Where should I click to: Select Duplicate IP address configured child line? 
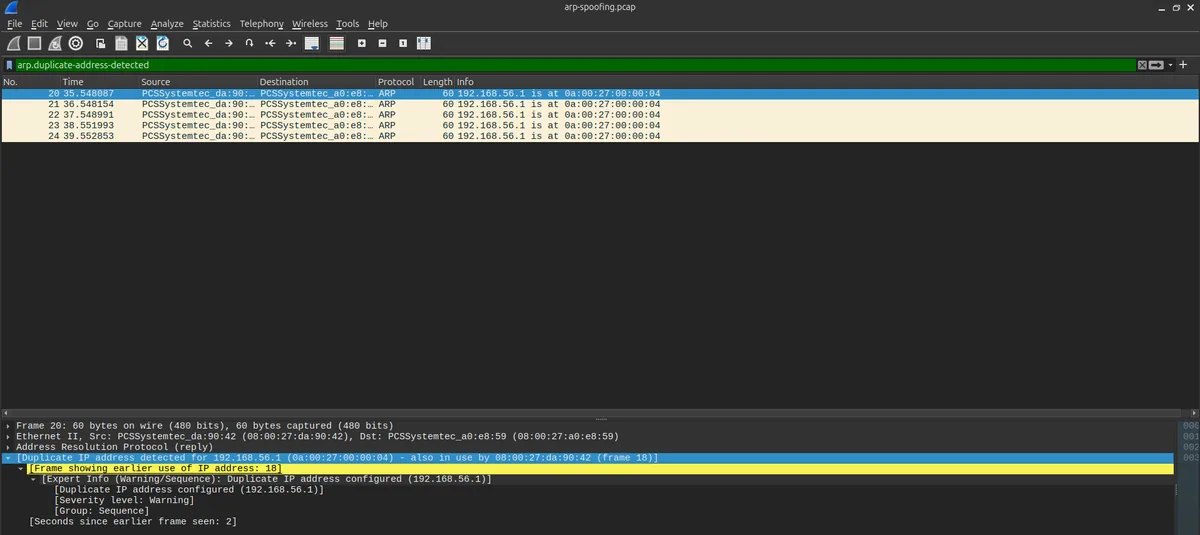point(189,490)
